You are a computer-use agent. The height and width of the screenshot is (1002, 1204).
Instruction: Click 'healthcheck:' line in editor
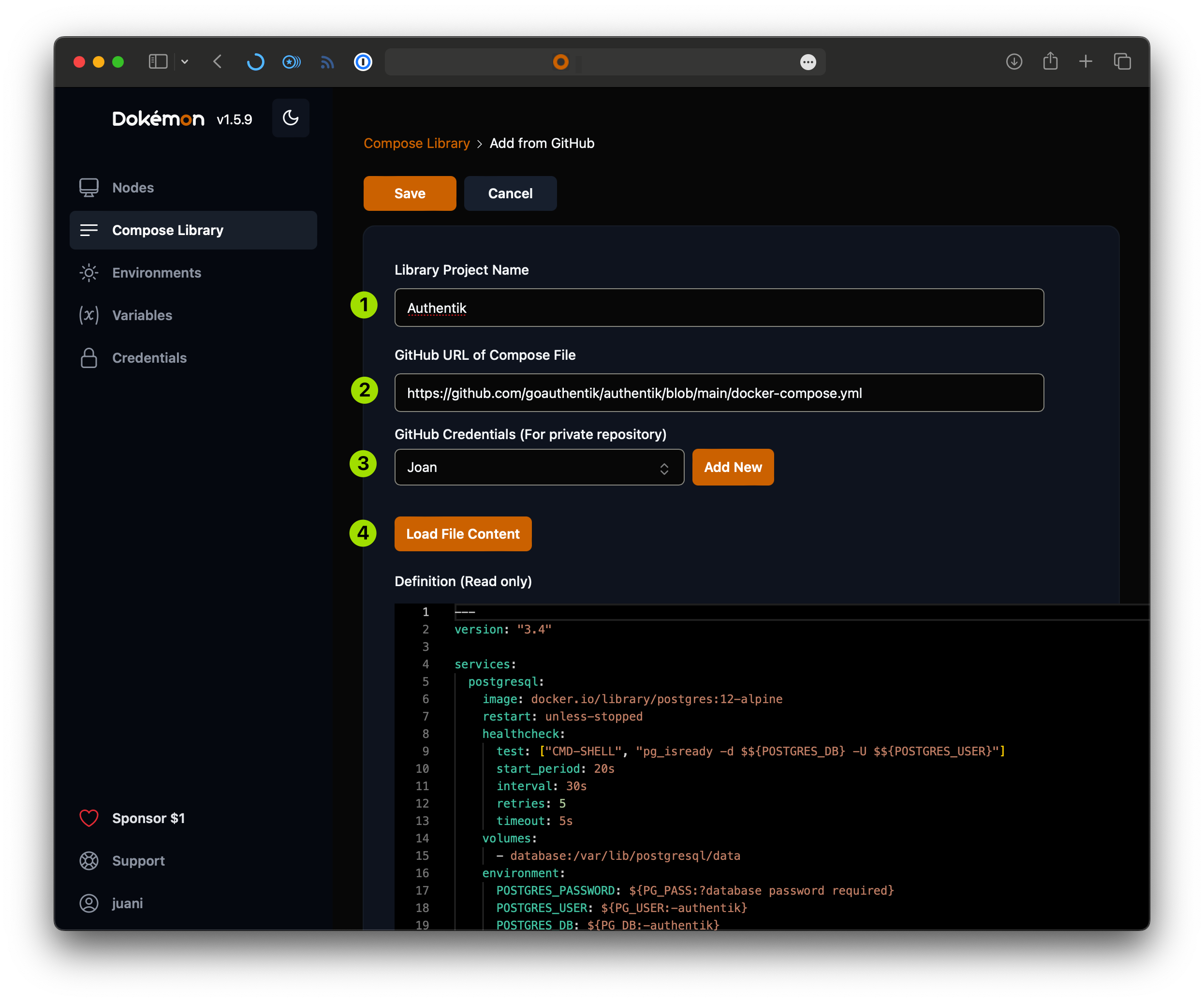(524, 734)
